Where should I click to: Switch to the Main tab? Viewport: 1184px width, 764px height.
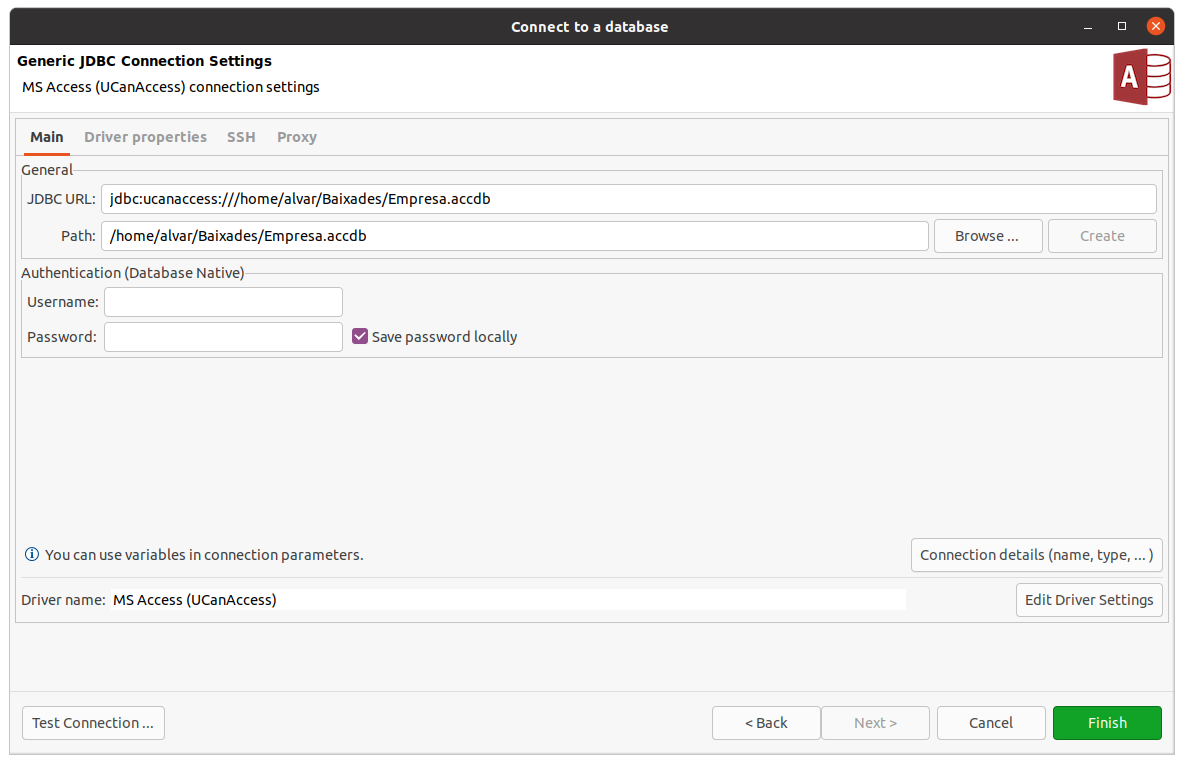tap(47, 137)
